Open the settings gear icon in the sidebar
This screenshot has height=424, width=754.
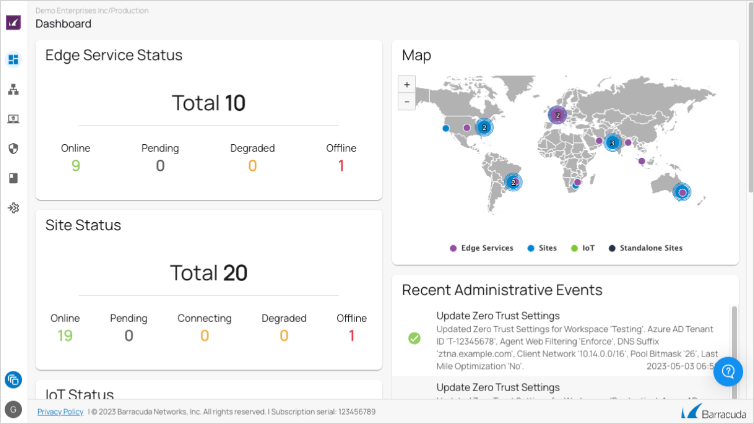coord(13,208)
